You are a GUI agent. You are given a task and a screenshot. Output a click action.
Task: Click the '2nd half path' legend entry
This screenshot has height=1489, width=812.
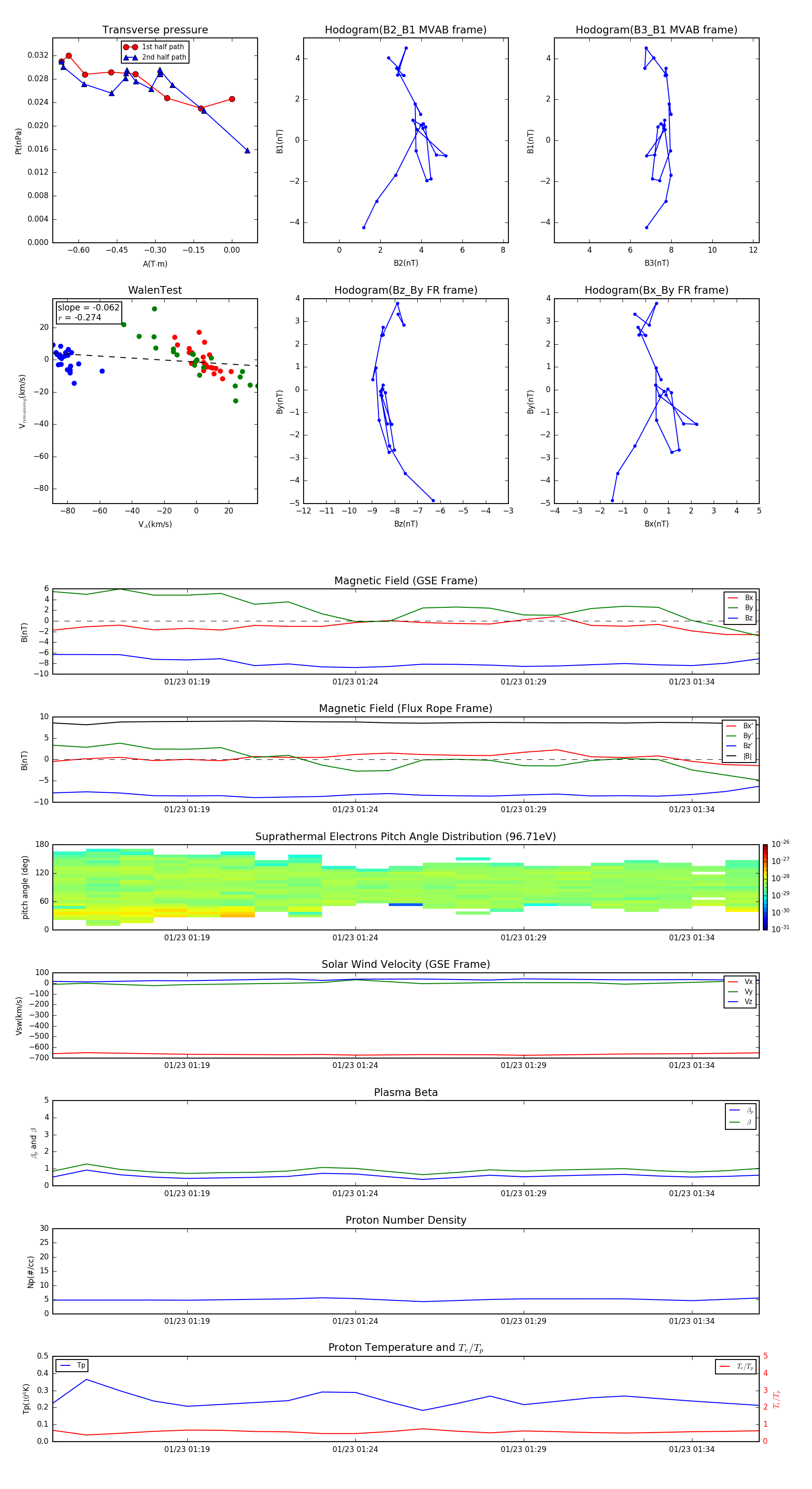click(155, 57)
